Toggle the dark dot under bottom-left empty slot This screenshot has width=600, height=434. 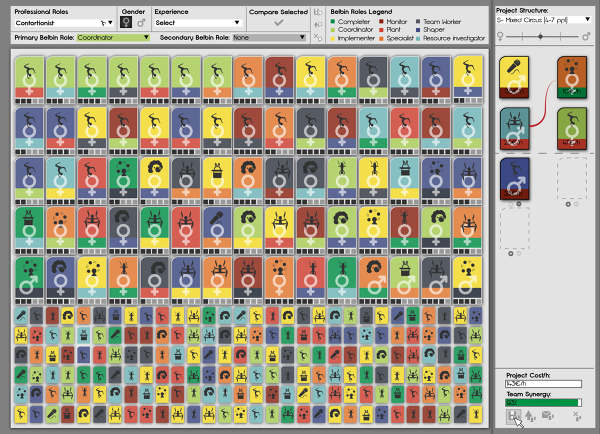510,253
